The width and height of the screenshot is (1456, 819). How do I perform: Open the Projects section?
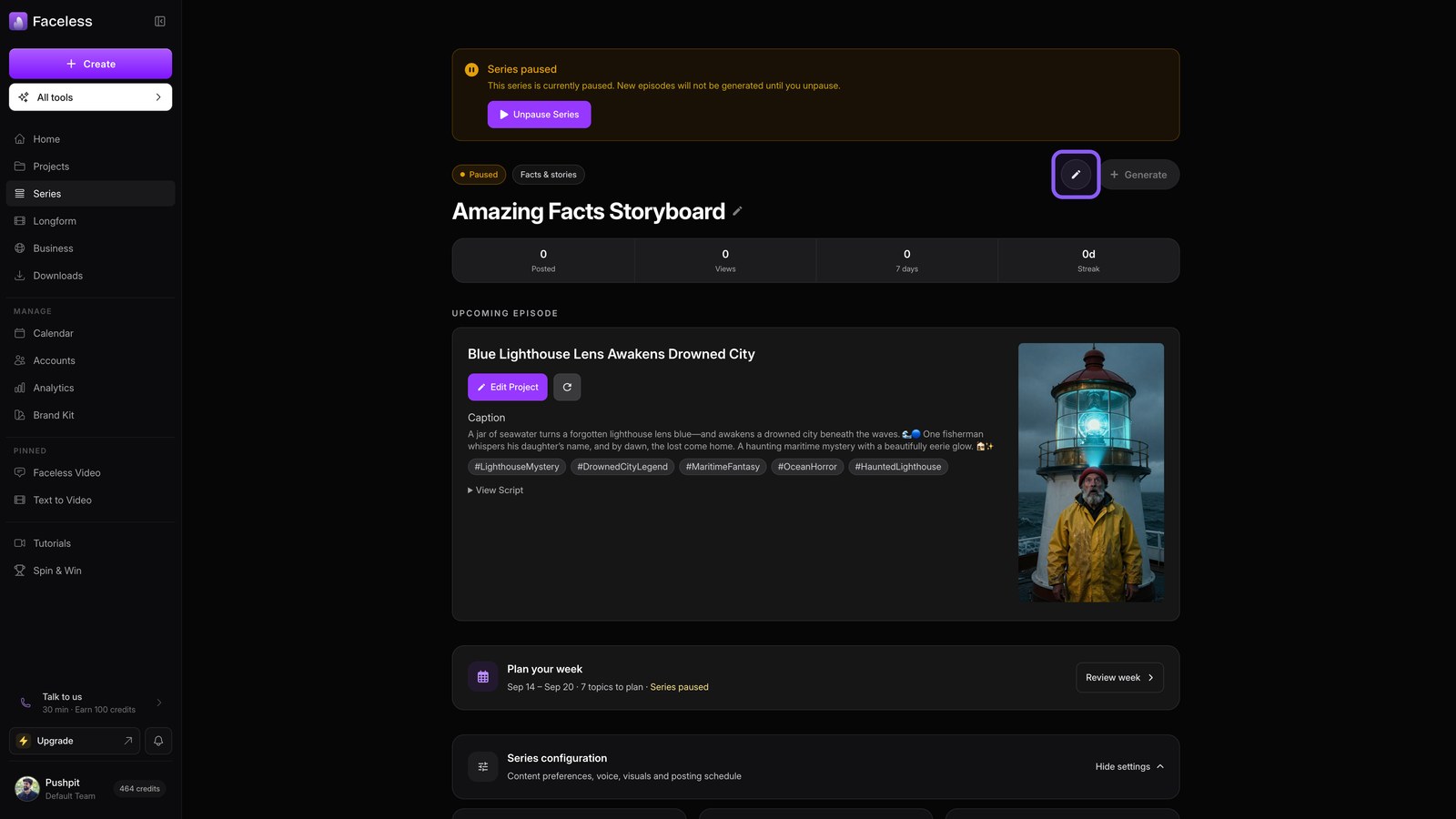[90, 167]
